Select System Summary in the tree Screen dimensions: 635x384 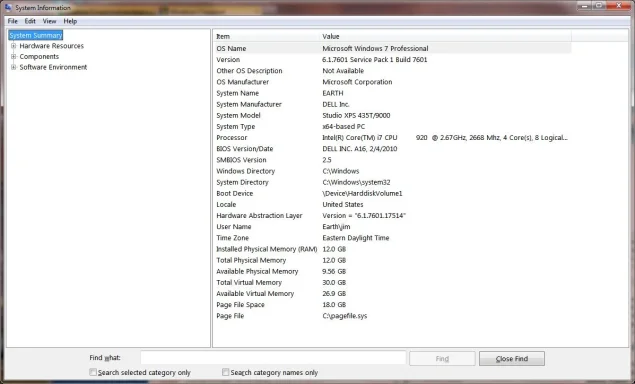coord(36,35)
